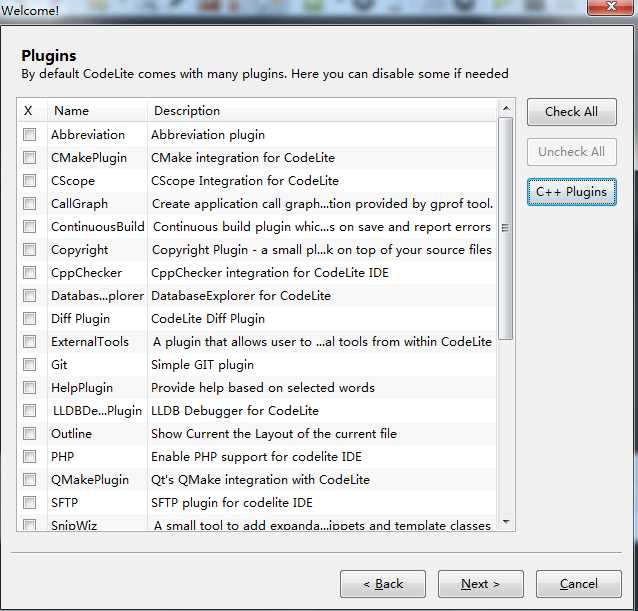
Task: Check the CScope plugin box
Action: tap(29, 180)
